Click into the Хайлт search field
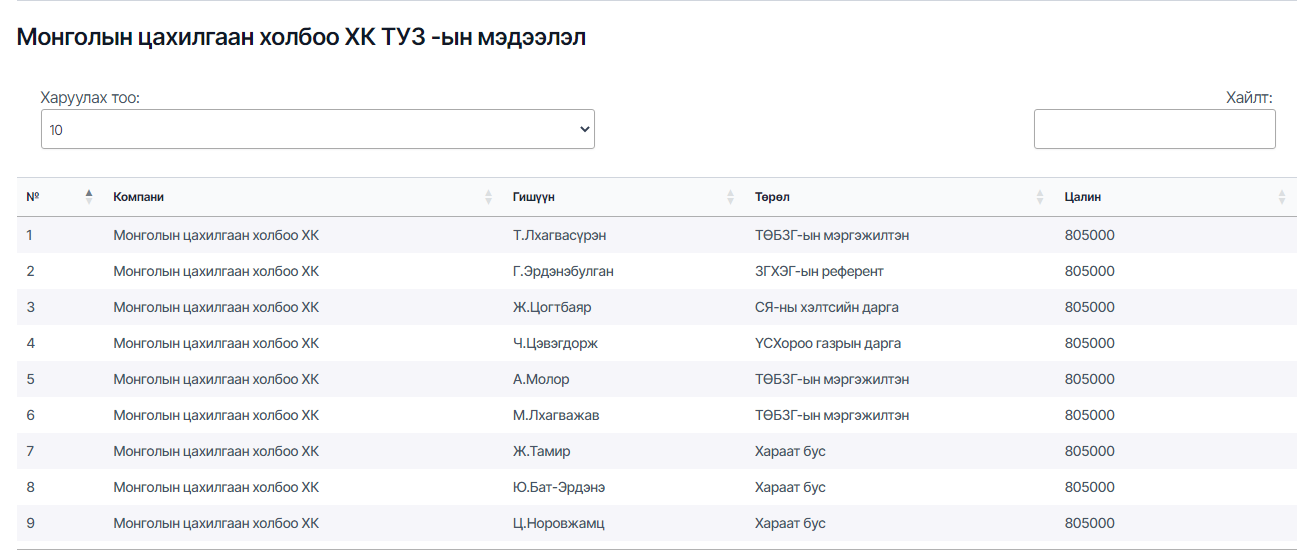1311x559 pixels. [x=1154, y=129]
